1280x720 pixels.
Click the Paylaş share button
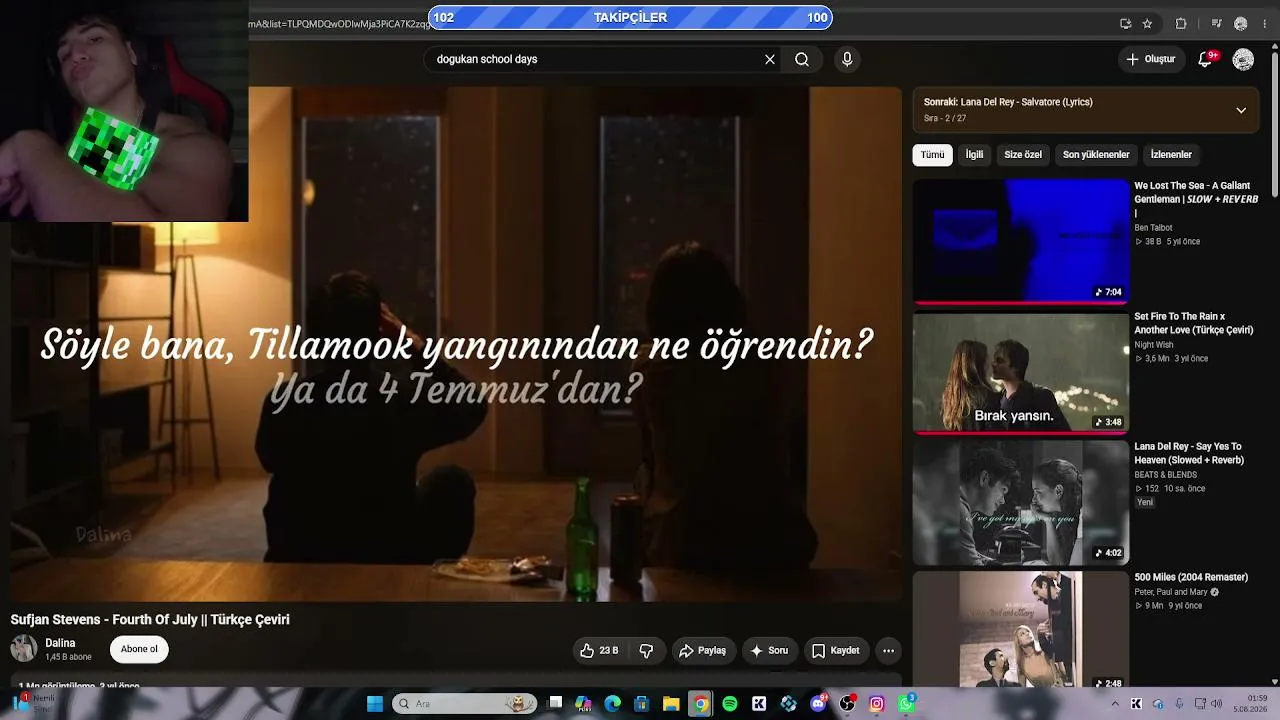pos(703,651)
